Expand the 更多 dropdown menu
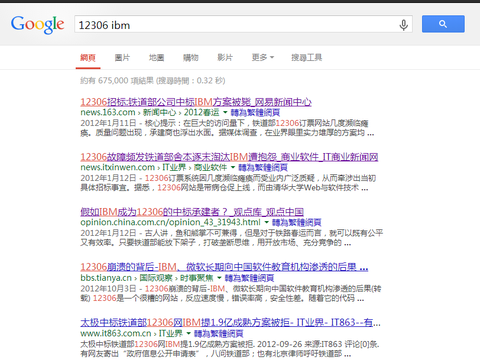This screenshot has height=360, width=480. point(263,58)
